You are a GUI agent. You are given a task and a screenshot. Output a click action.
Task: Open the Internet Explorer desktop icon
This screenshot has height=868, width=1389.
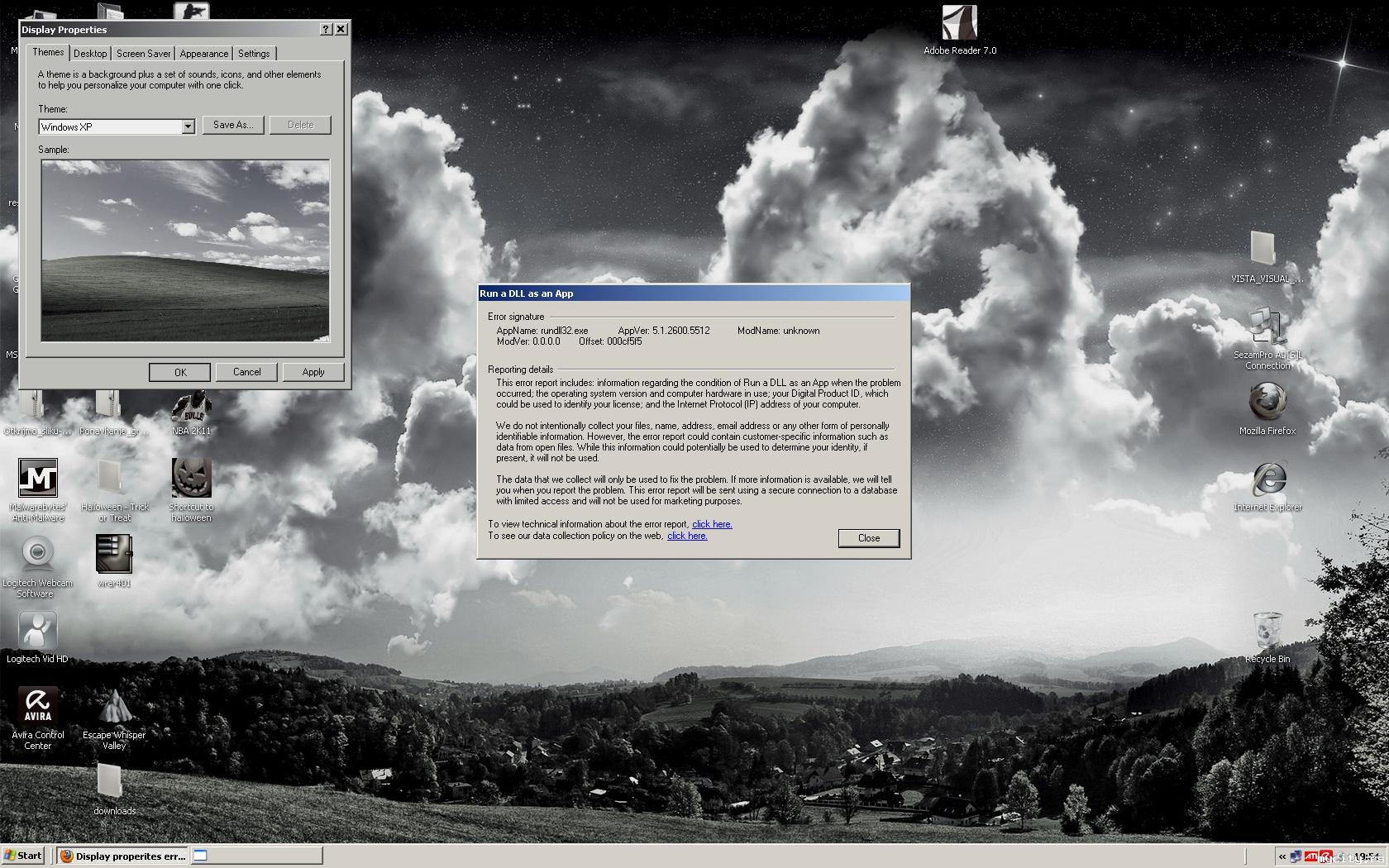click(x=1267, y=486)
